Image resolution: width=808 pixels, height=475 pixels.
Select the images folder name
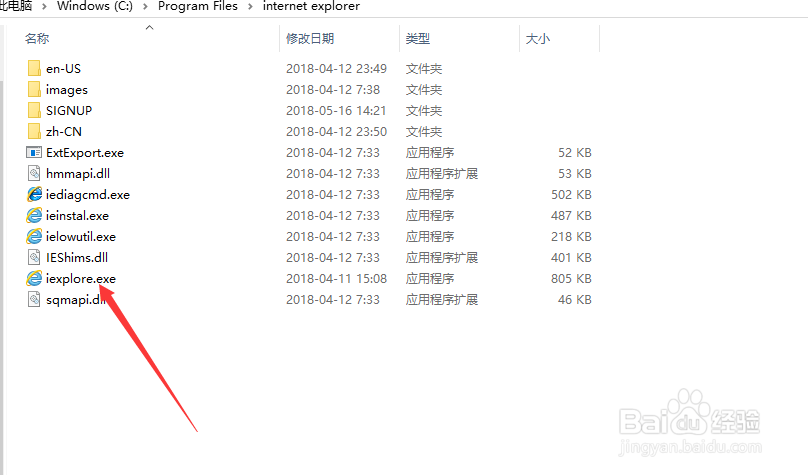coord(67,90)
